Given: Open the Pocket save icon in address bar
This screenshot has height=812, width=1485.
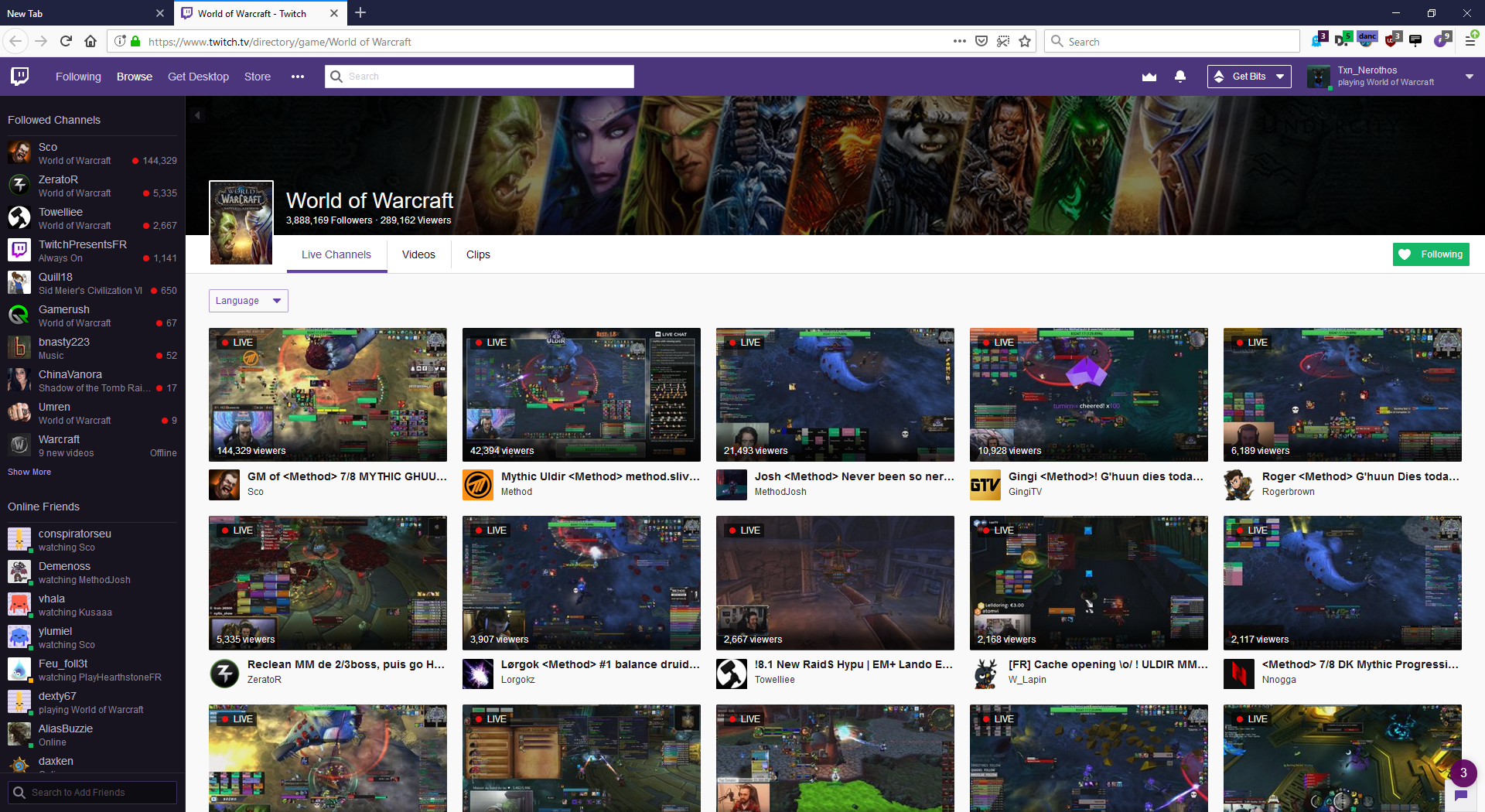Looking at the screenshot, I should point(981,42).
